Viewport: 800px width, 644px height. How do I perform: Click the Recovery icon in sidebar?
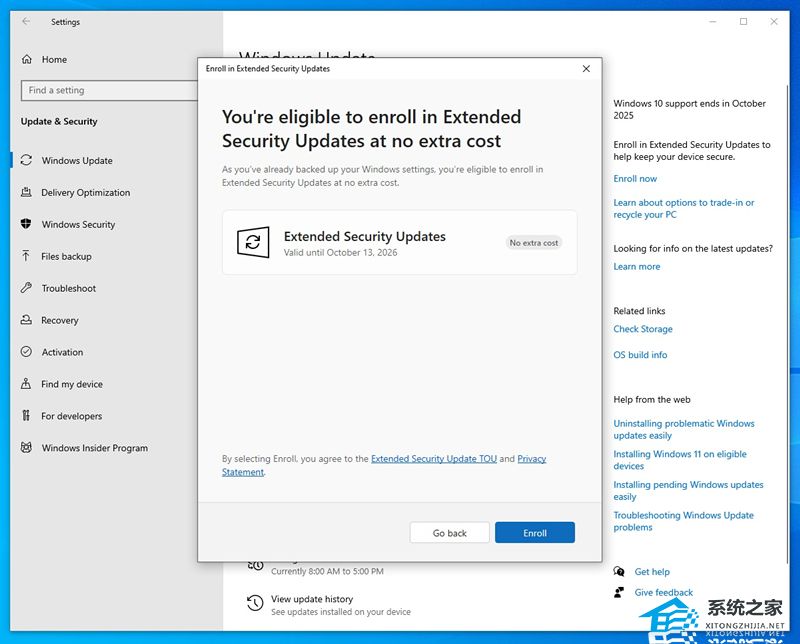coord(26,320)
